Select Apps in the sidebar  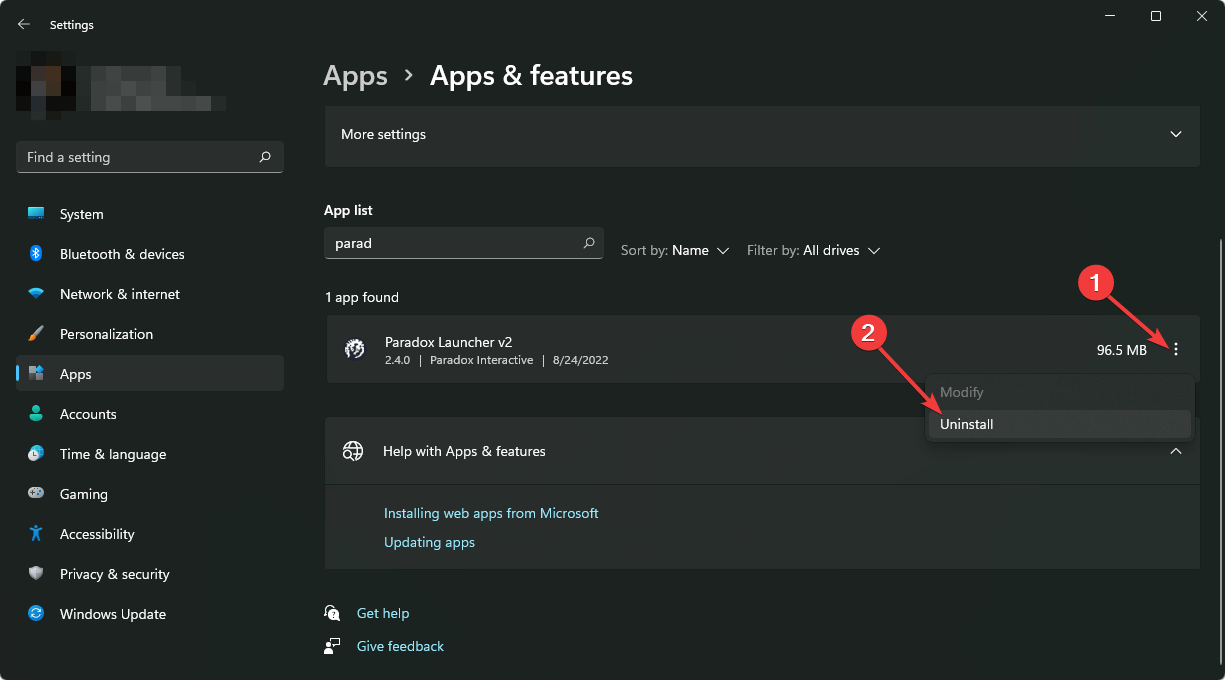[150, 374]
